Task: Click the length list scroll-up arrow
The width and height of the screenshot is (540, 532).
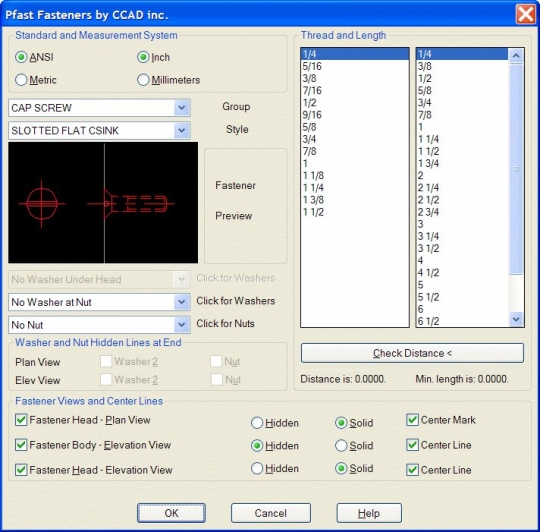Action: [516, 56]
